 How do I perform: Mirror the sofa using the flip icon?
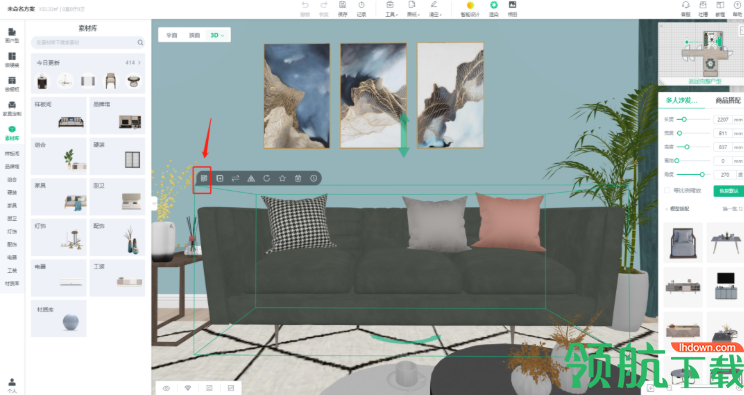[251, 178]
